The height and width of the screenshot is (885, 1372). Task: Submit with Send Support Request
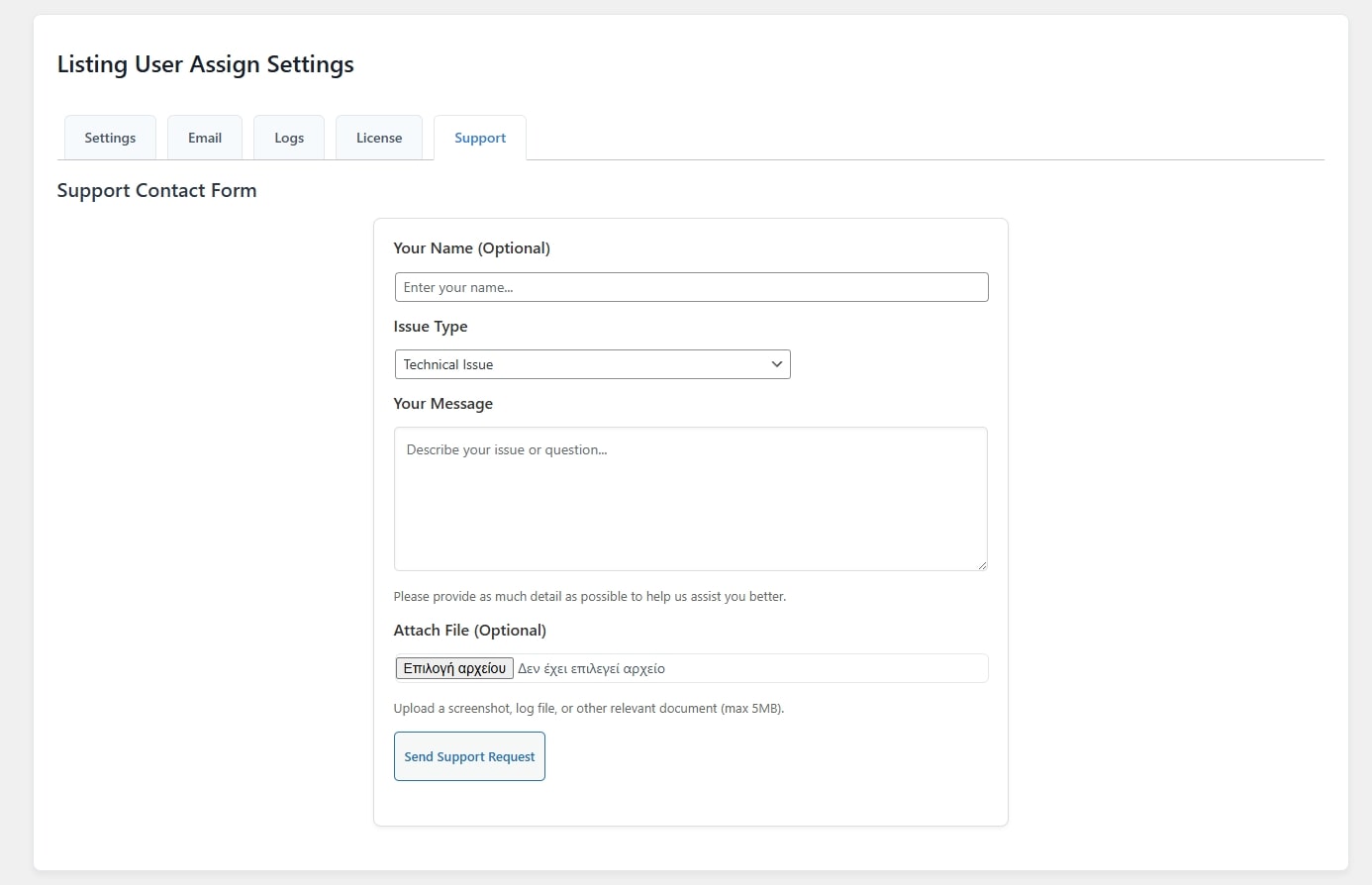[469, 756]
